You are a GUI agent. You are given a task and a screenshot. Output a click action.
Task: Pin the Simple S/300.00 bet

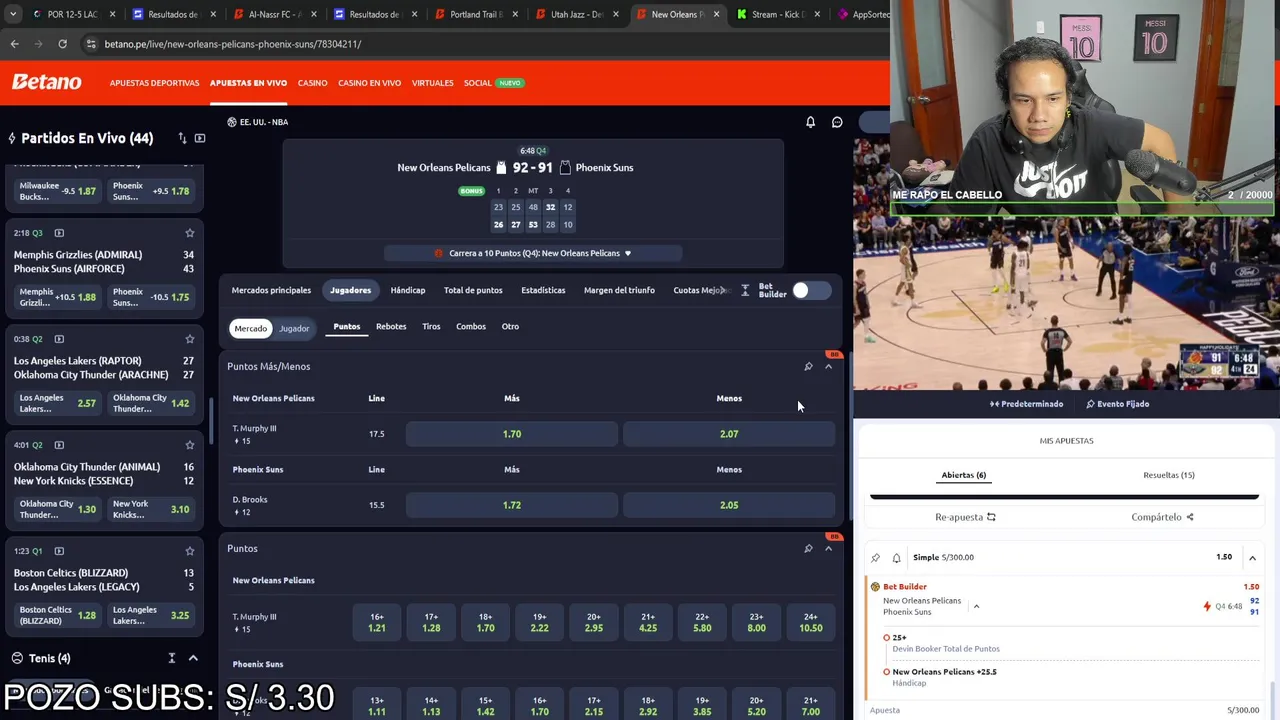tap(876, 557)
